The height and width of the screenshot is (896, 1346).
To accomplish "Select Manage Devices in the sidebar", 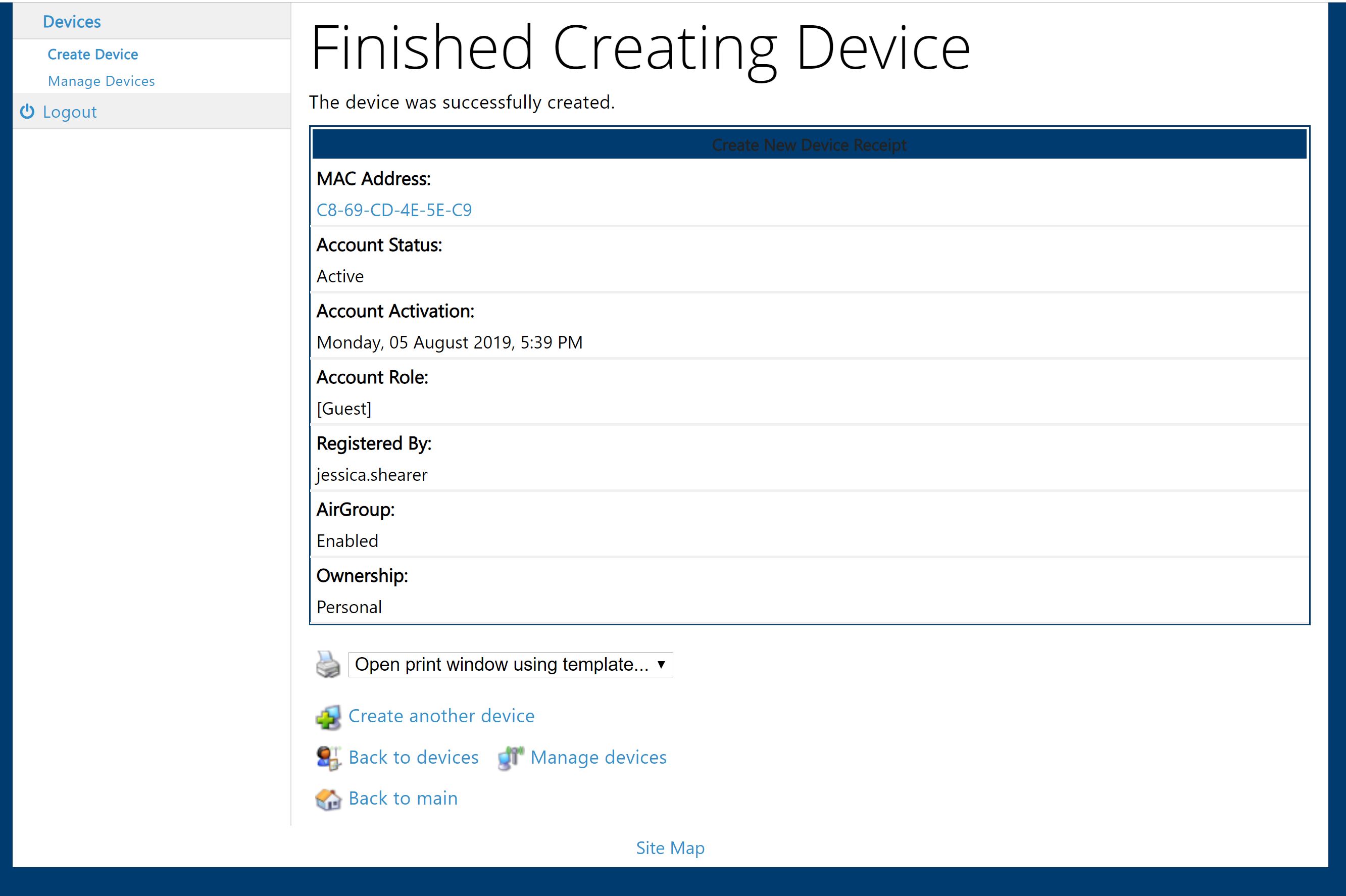I will (x=101, y=81).
